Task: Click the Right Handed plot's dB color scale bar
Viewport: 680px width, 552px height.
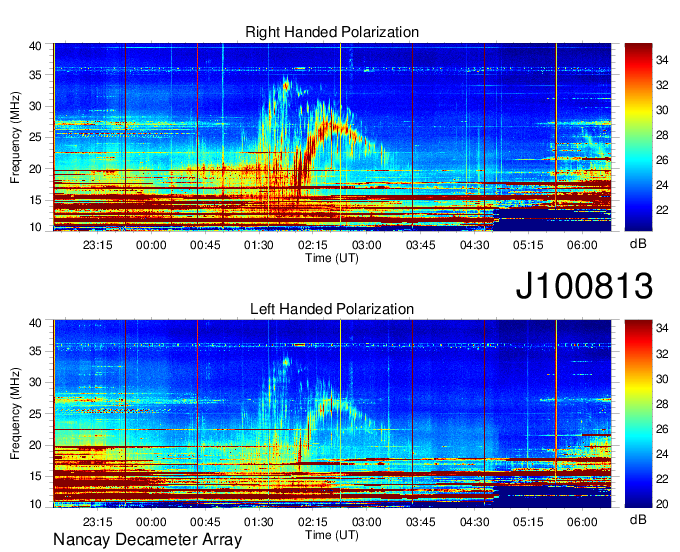Action: [638, 137]
